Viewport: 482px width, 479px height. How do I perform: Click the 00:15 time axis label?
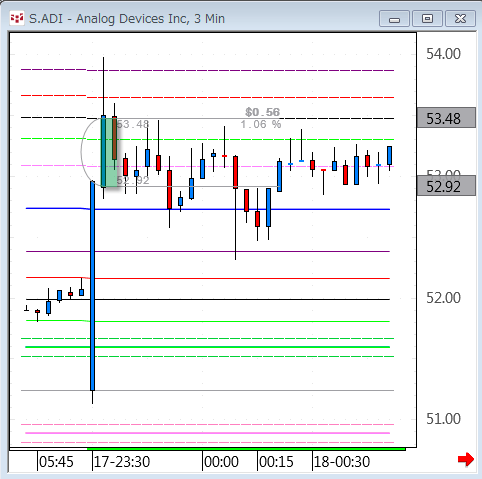pyautogui.click(x=276, y=462)
